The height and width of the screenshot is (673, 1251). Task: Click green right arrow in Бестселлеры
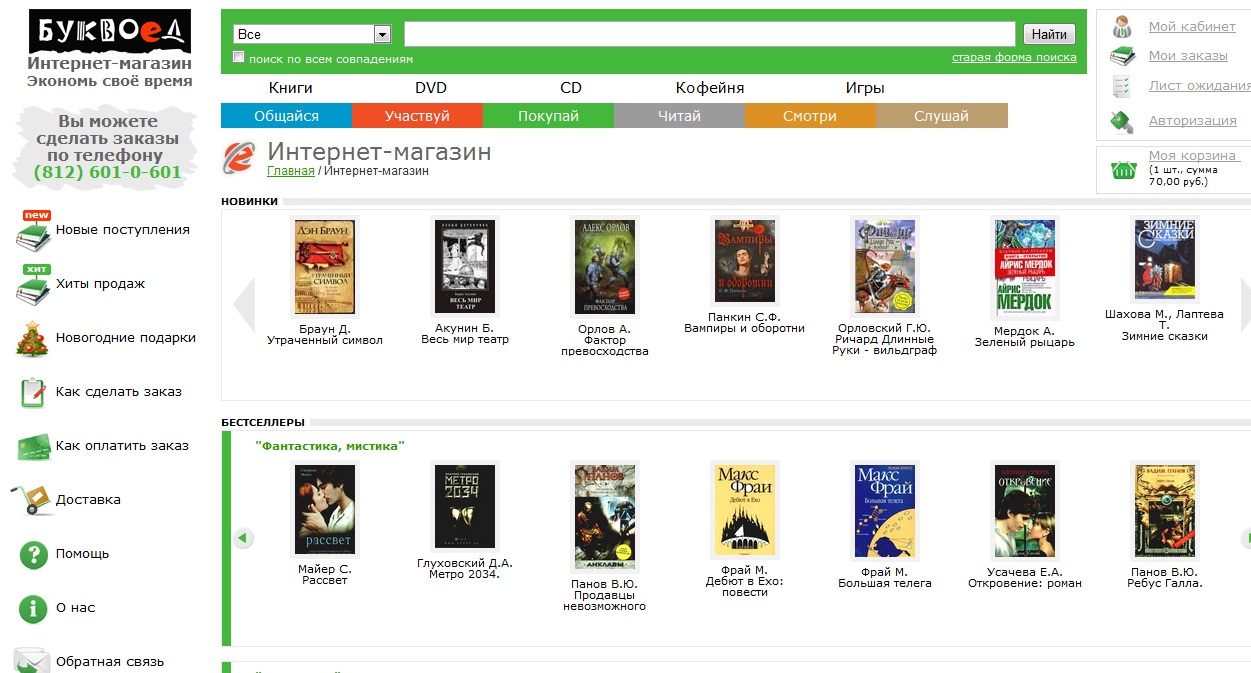(x=1246, y=538)
